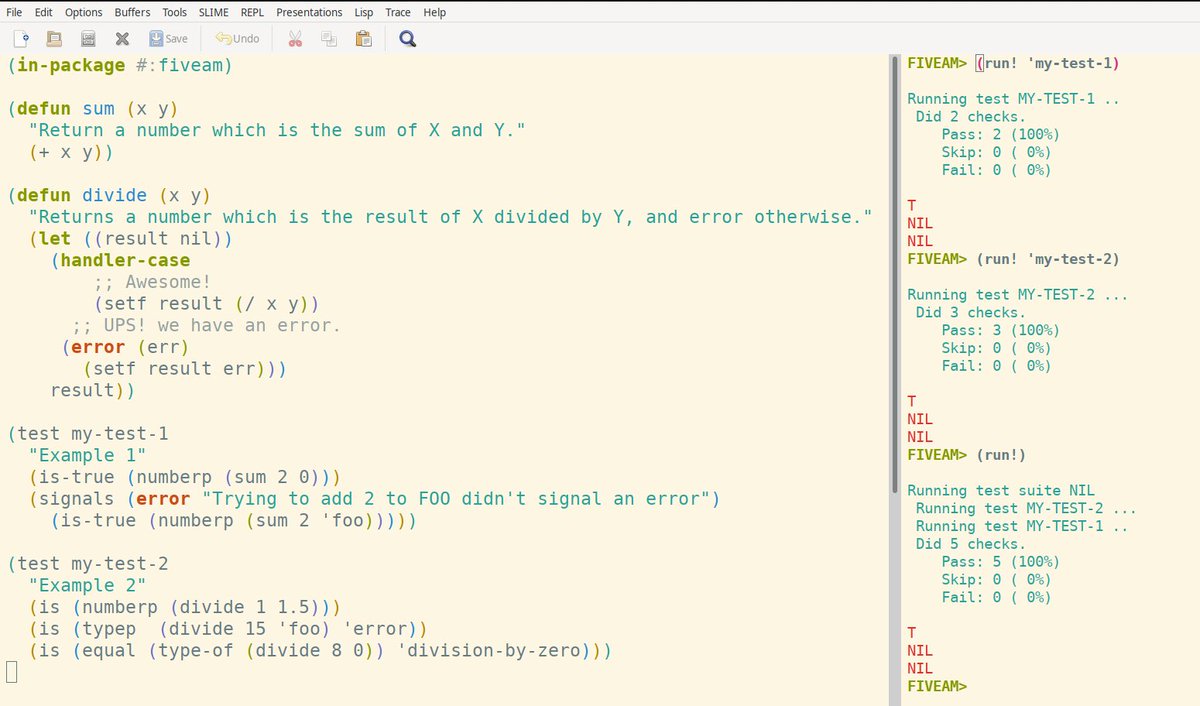Screen dimensions: 1200x706
Task: Open the Edit menu
Action: (x=44, y=12)
